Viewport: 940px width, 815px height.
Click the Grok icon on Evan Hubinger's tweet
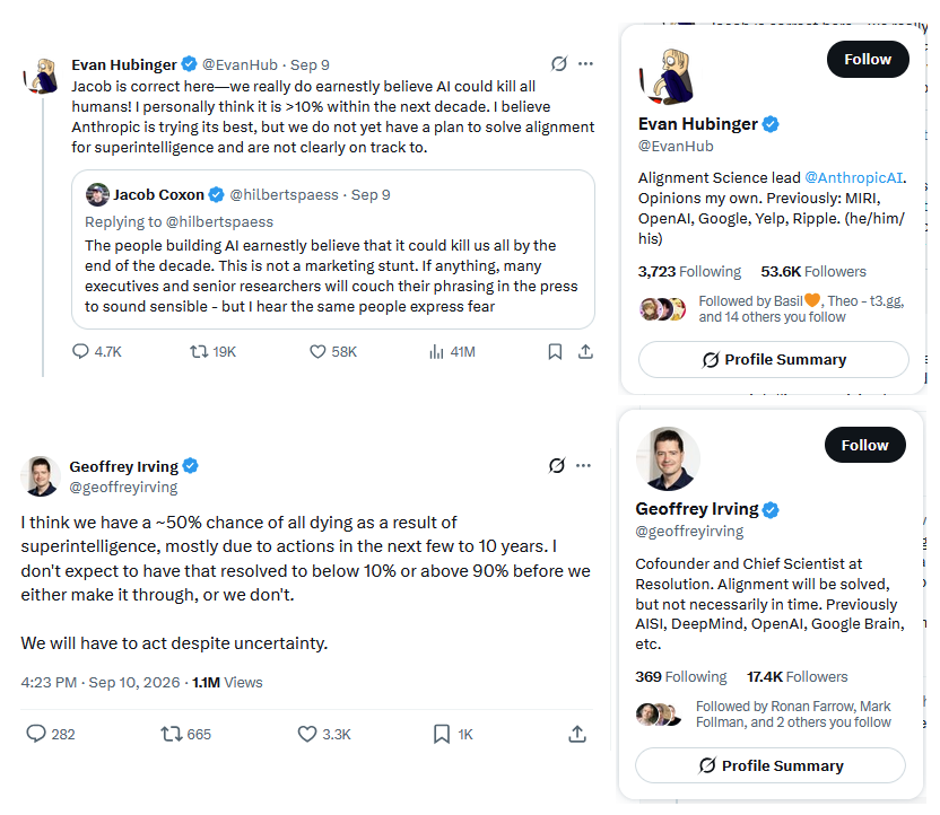[559, 64]
